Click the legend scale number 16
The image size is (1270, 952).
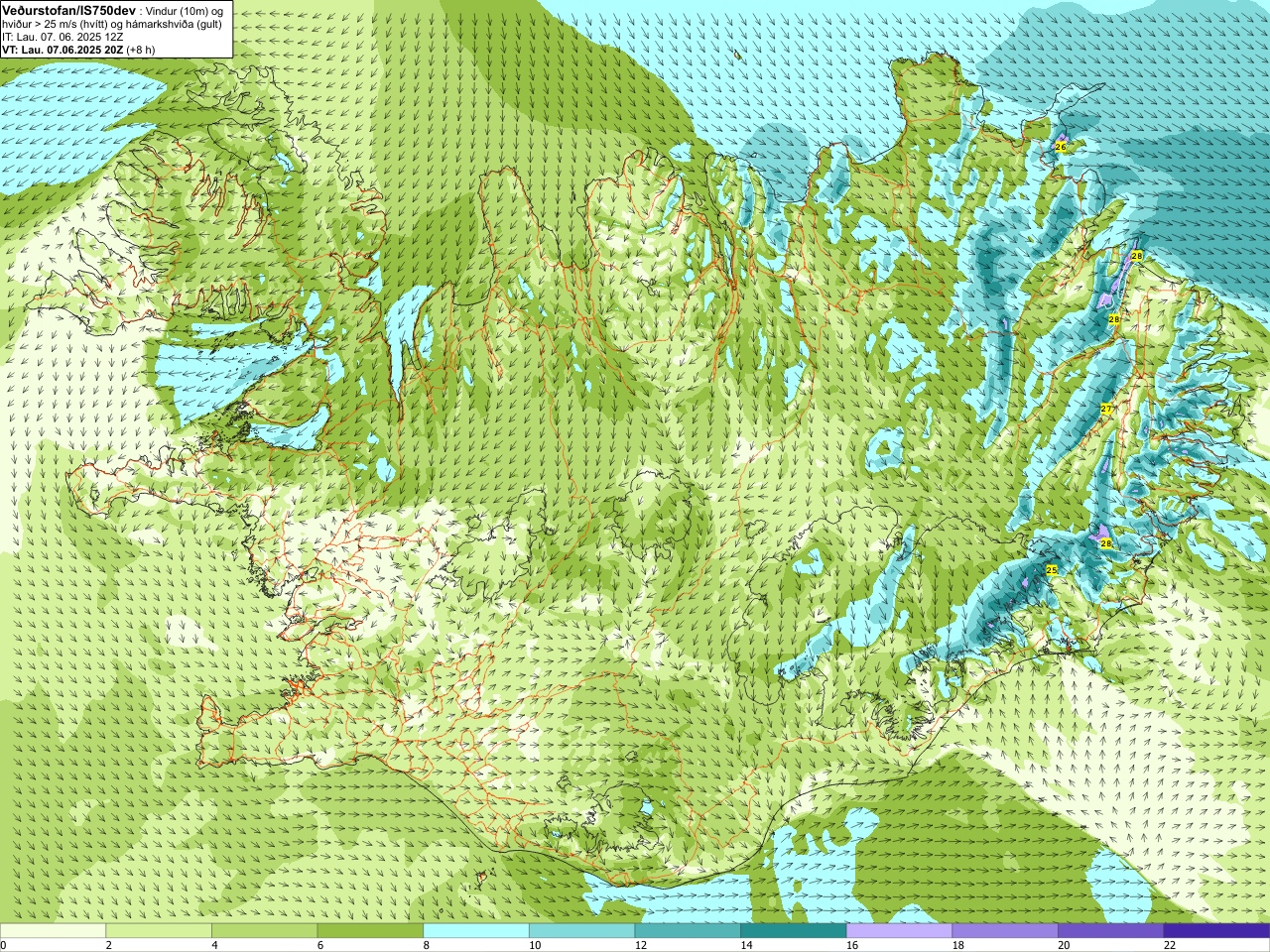(852, 945)
